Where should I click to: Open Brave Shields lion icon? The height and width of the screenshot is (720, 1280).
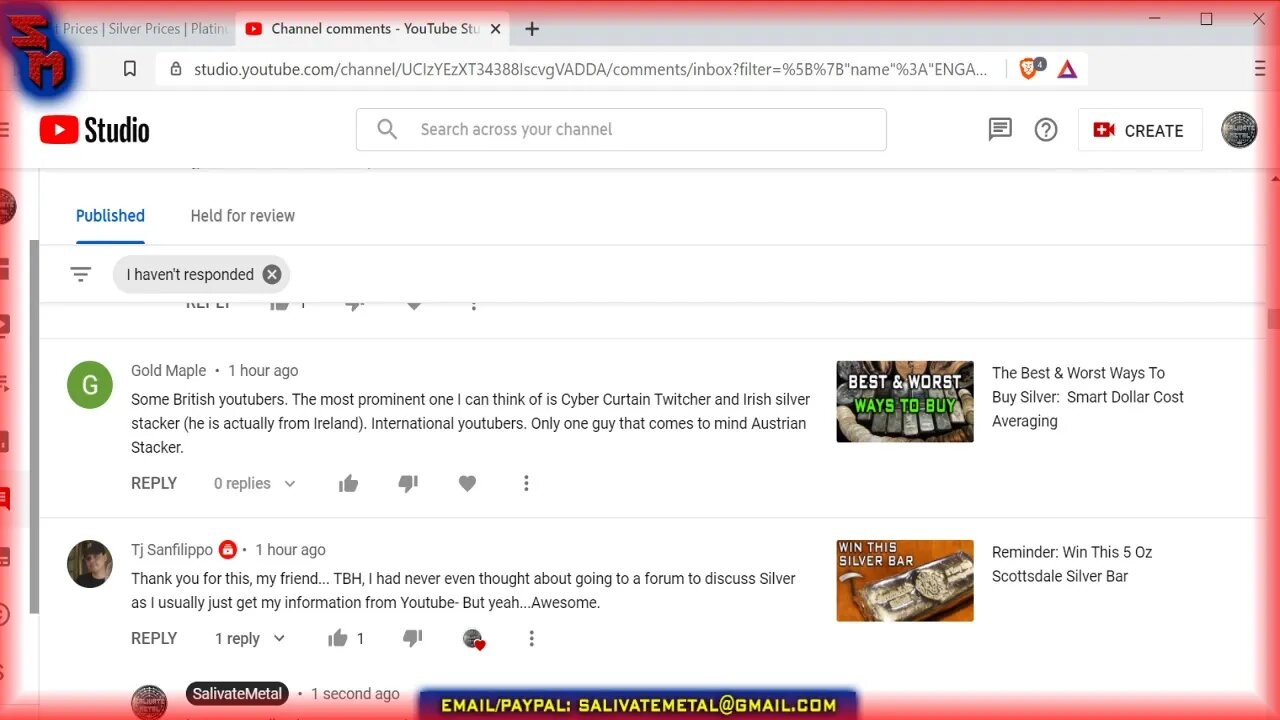pyautogui.click(x=1030, y=68)
